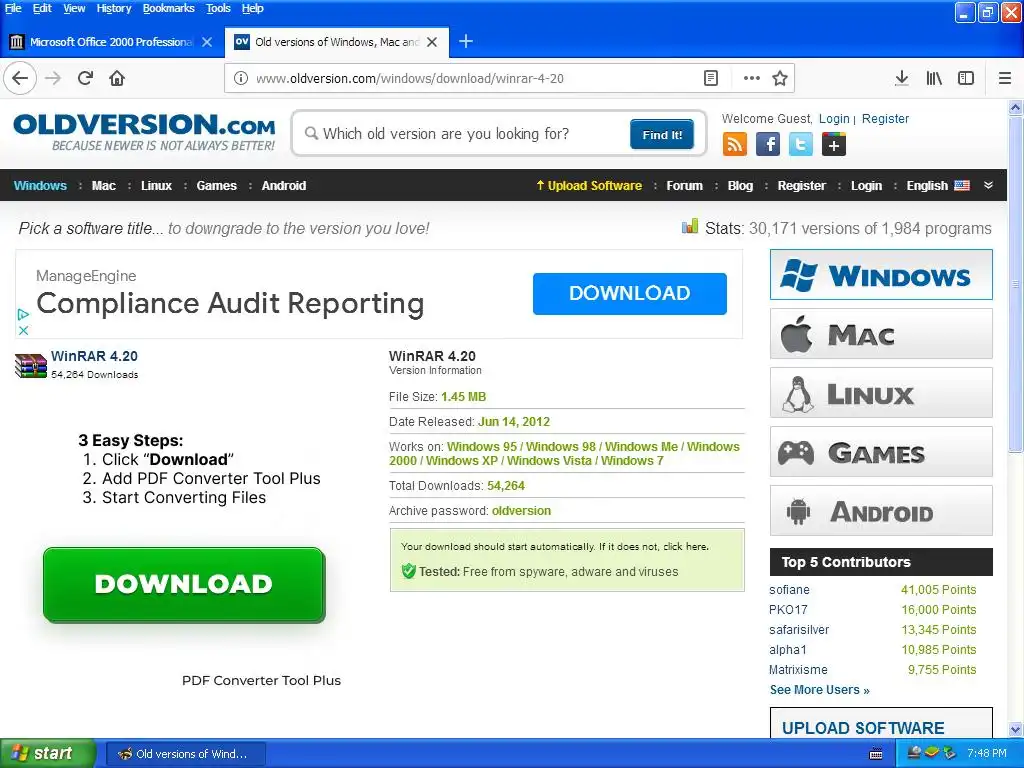1024x768 pixels.
Task: Click the address bar URL
Action: click(x=409, y=78)
